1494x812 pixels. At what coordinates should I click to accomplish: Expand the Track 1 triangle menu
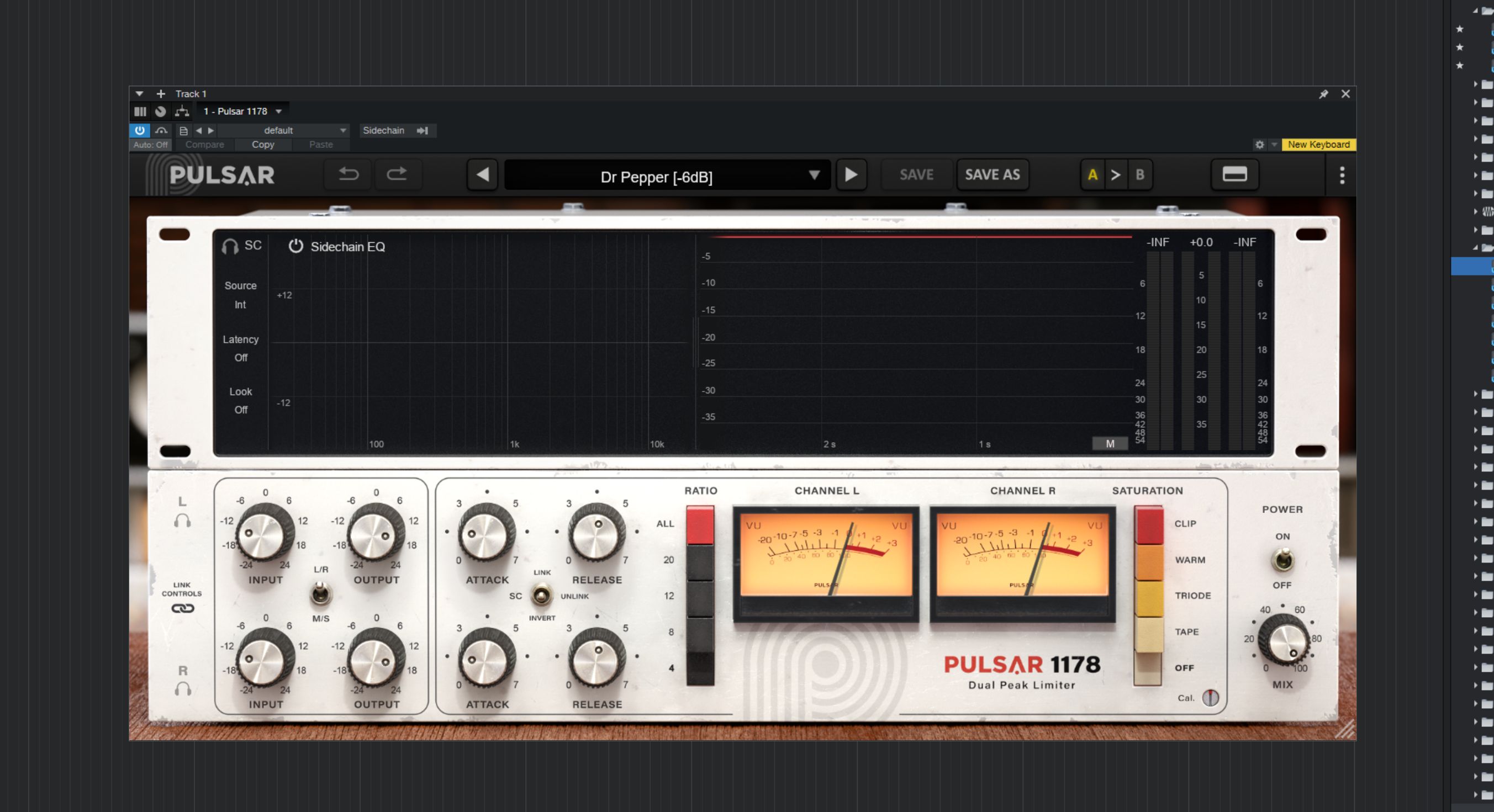click(x=139, y=94)
